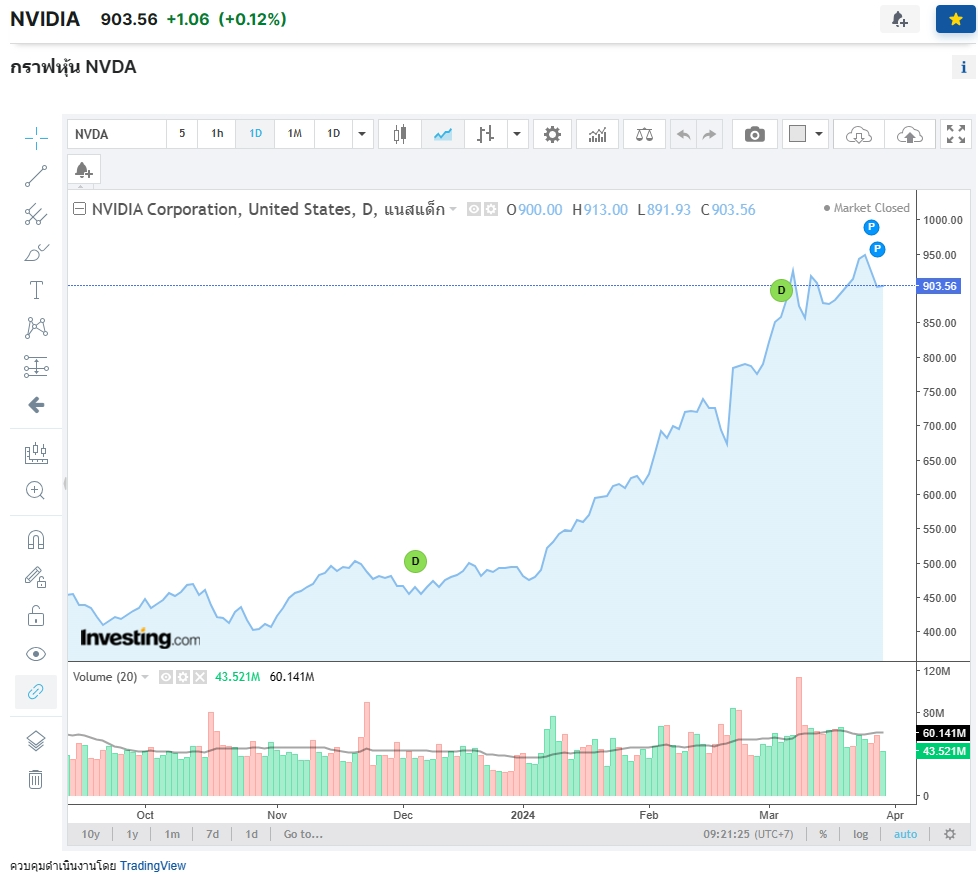Take a chart snapshot with camera icon
This screenshot has height=876, width=978.
coord(754,134)
